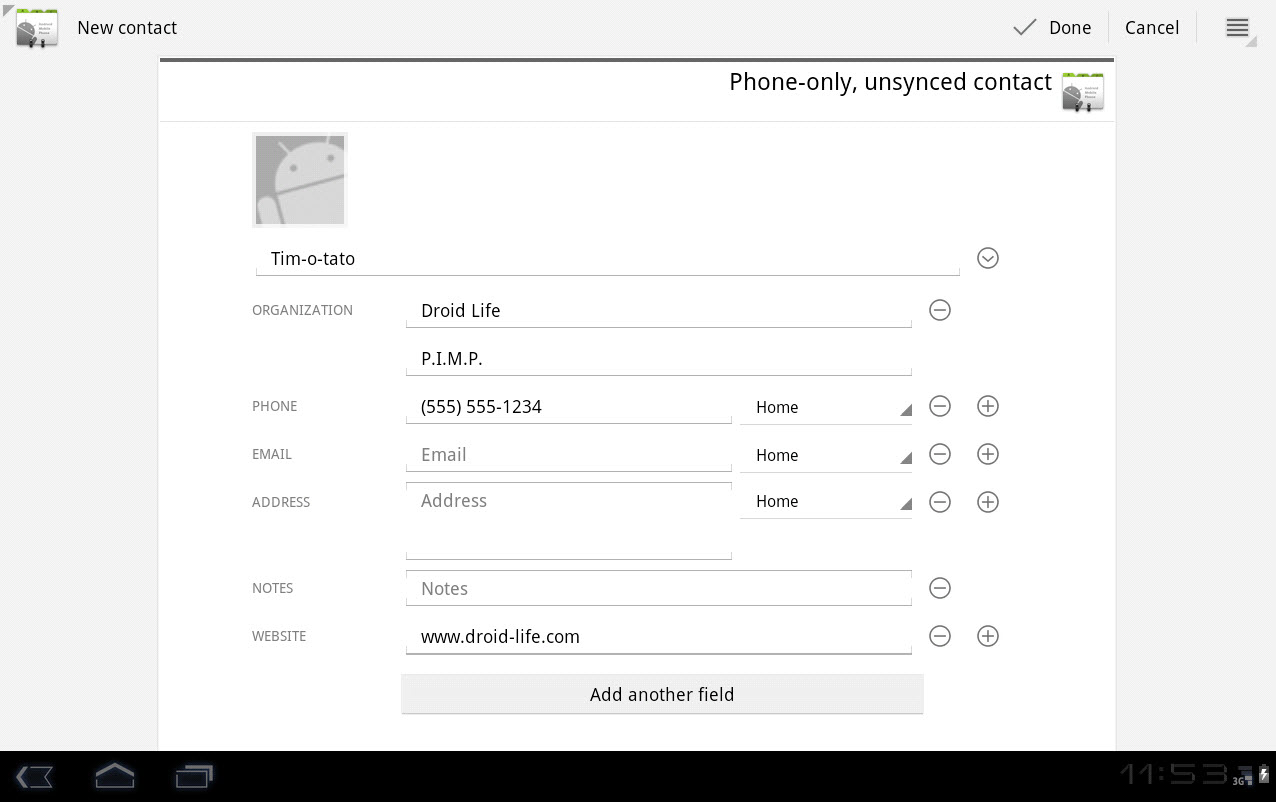Screen dimensions: 1276x802
Task: Remove the Address entry with minus icon
Action: pos(939,502)
